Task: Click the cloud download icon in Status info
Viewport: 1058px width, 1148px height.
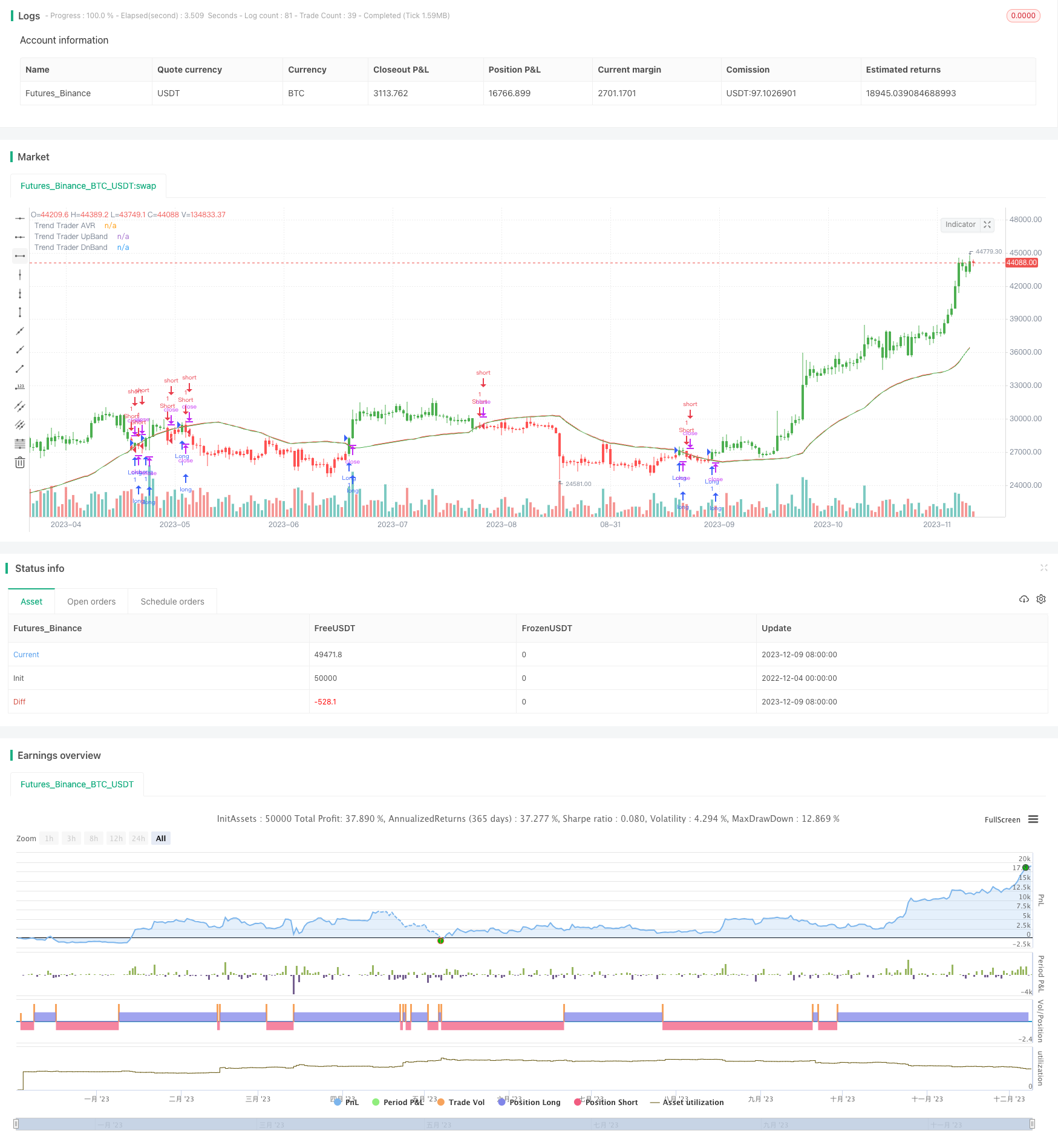Action: tap(1024, 599)
